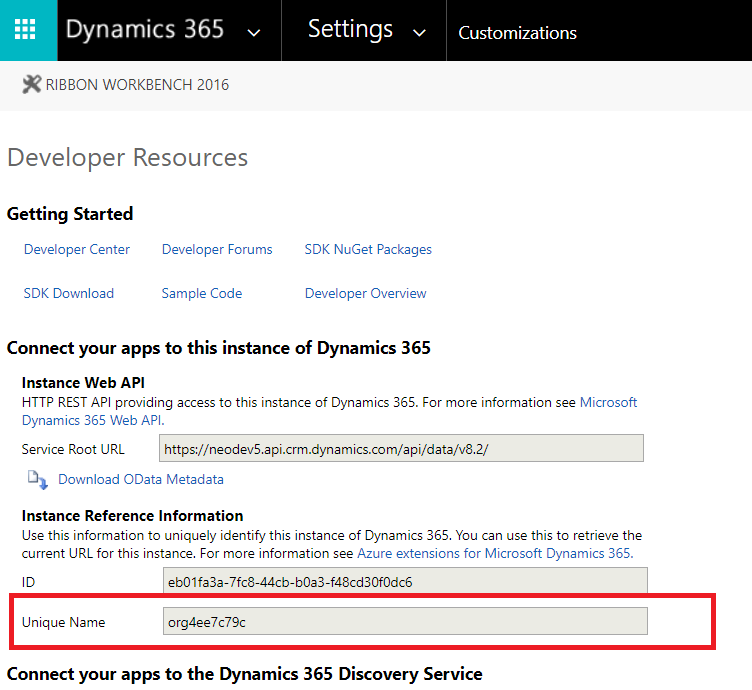752x690 pixels.
Task: Click Download OData Metadata link
Action: [x=141, y=479]
